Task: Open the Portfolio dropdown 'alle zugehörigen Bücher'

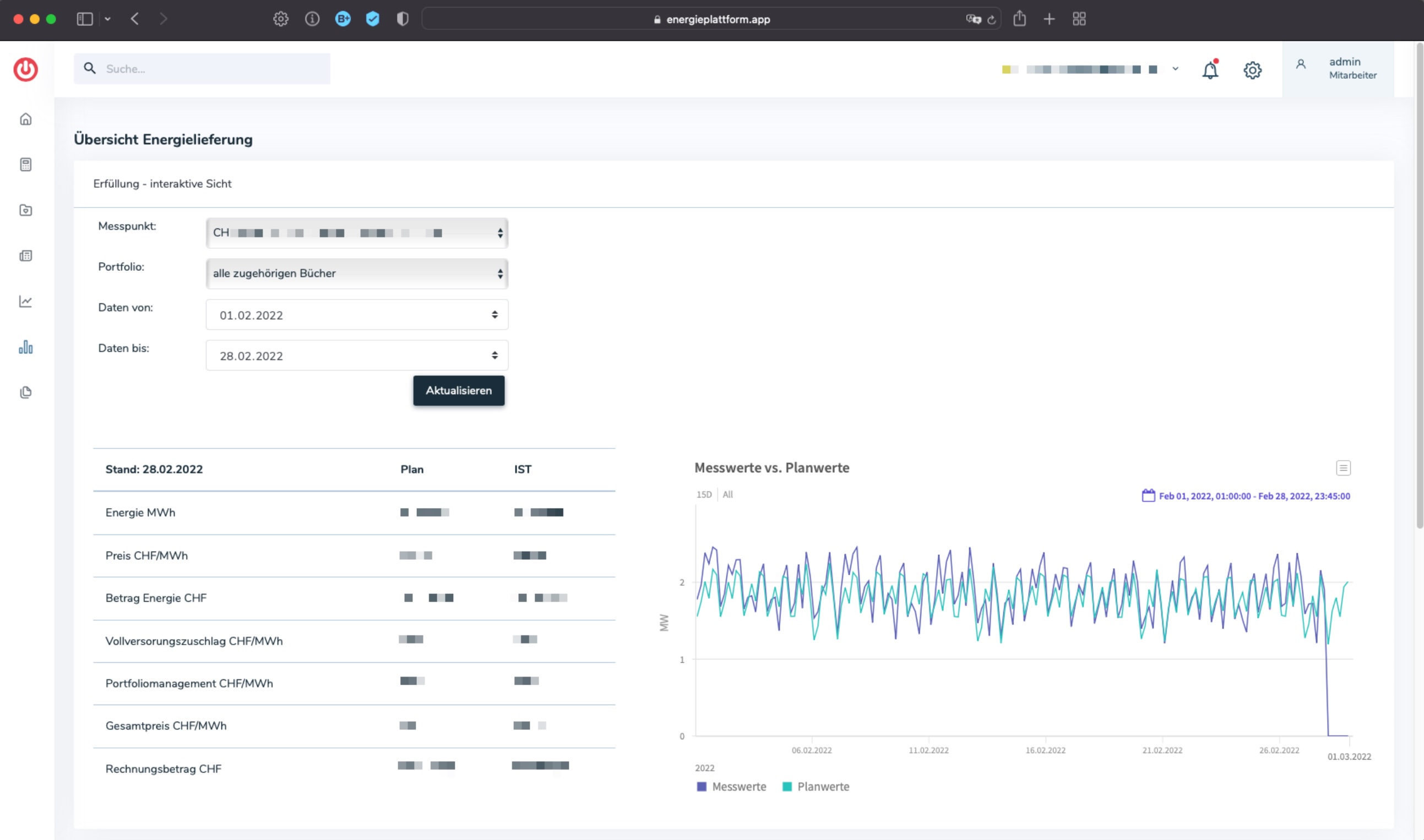Action: [x=357, y=274]
